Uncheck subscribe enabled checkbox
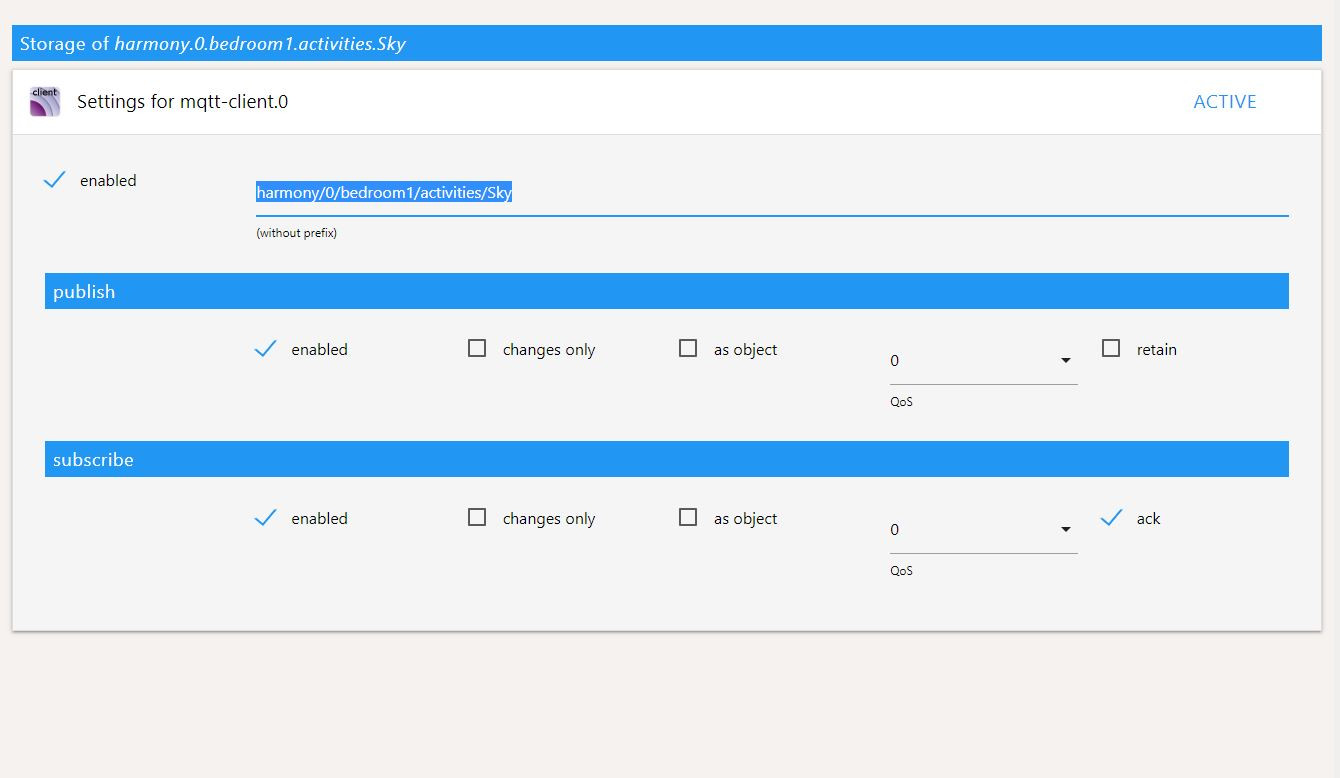Viewport: 1340px width, 778px height. [266, 518]
